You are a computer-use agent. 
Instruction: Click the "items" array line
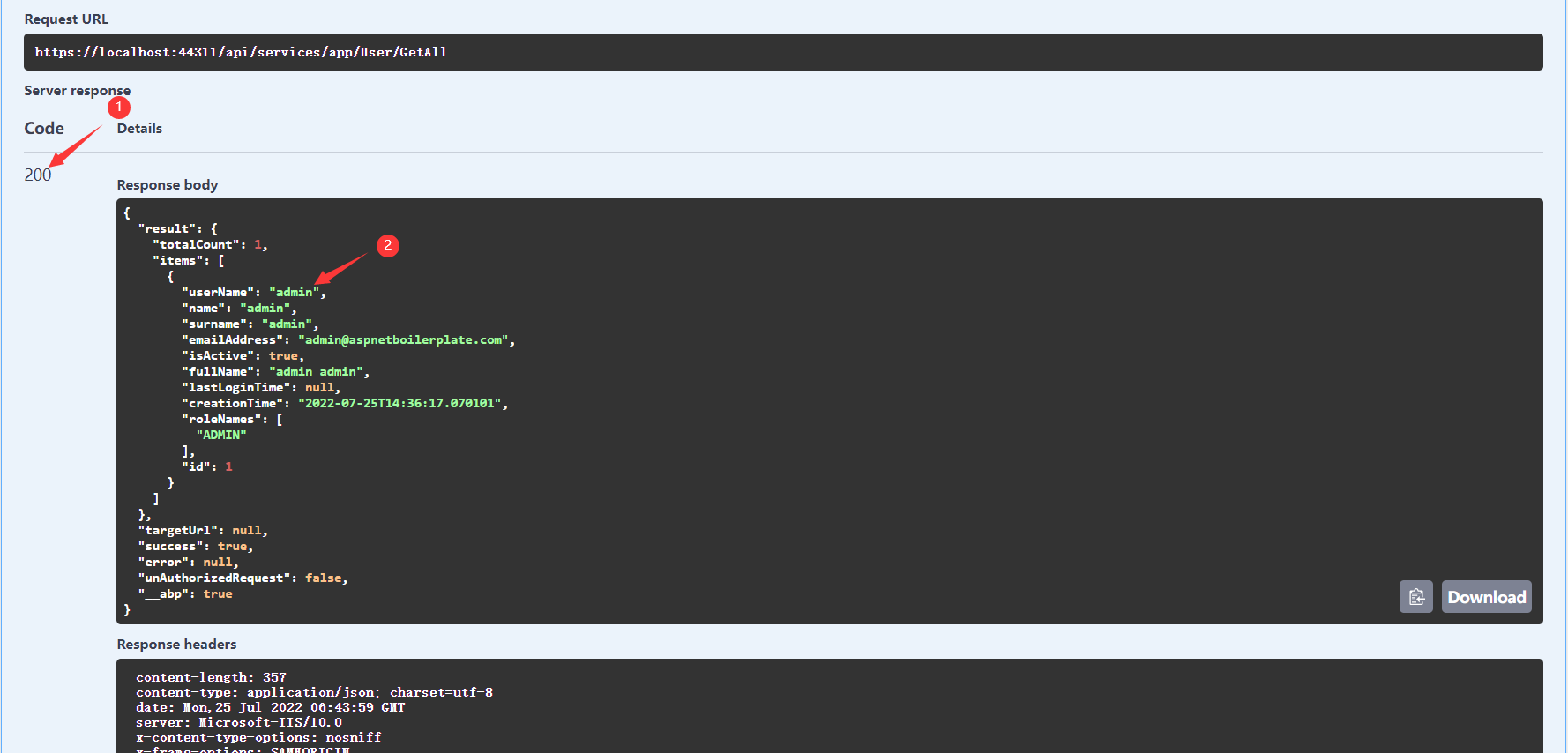click(189, 261)
